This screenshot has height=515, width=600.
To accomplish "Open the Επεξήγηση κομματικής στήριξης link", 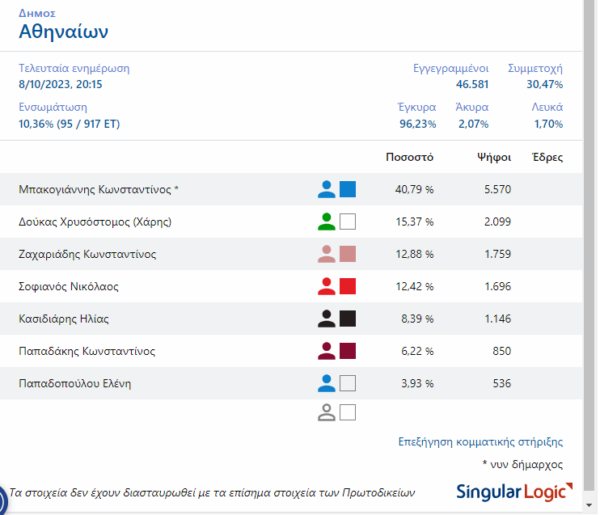I will point(480,441).
